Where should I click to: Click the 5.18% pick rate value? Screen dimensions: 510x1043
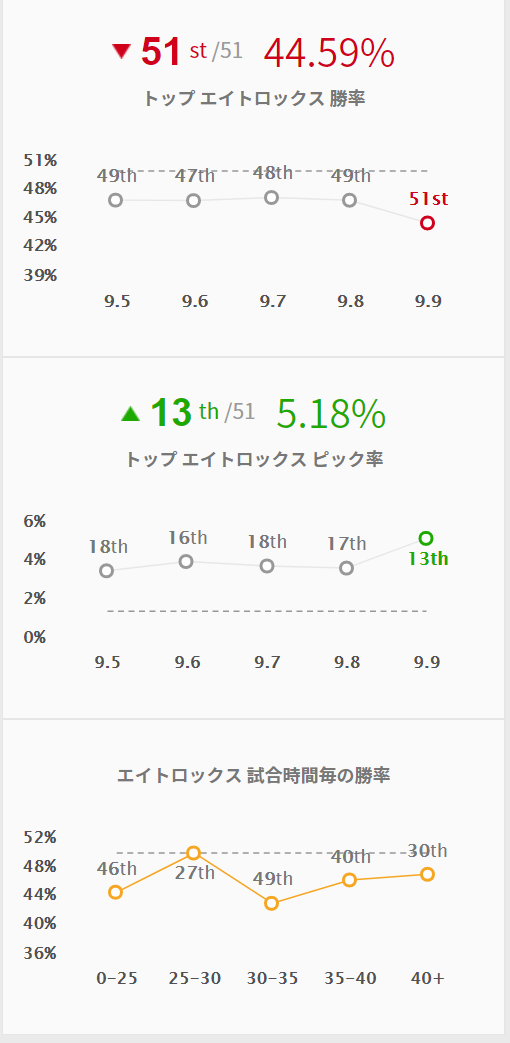330,414
